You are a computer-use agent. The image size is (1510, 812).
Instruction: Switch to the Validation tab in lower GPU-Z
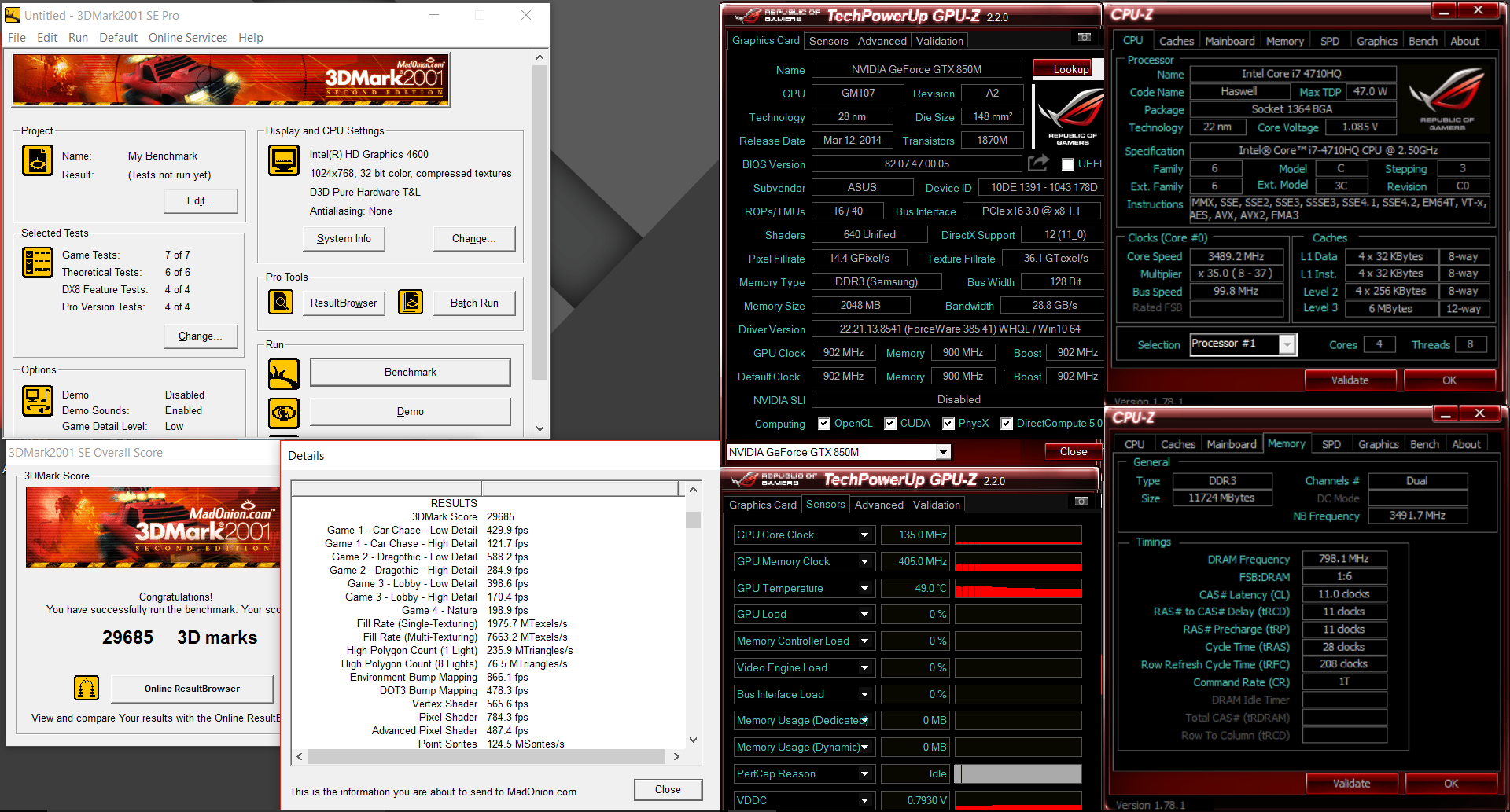[x=936, y=505]
